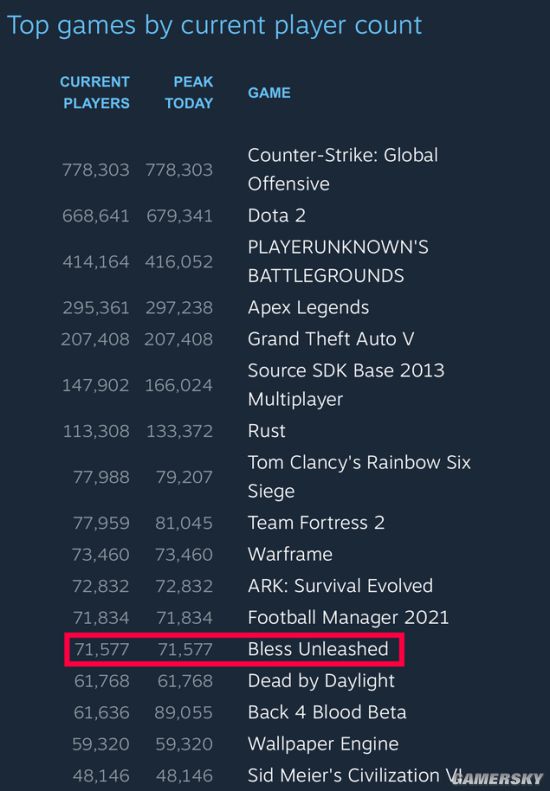Viewport: 550px width, 791px height.
Task: Click the Current Players column header
Action: click(x=95, y=92)
